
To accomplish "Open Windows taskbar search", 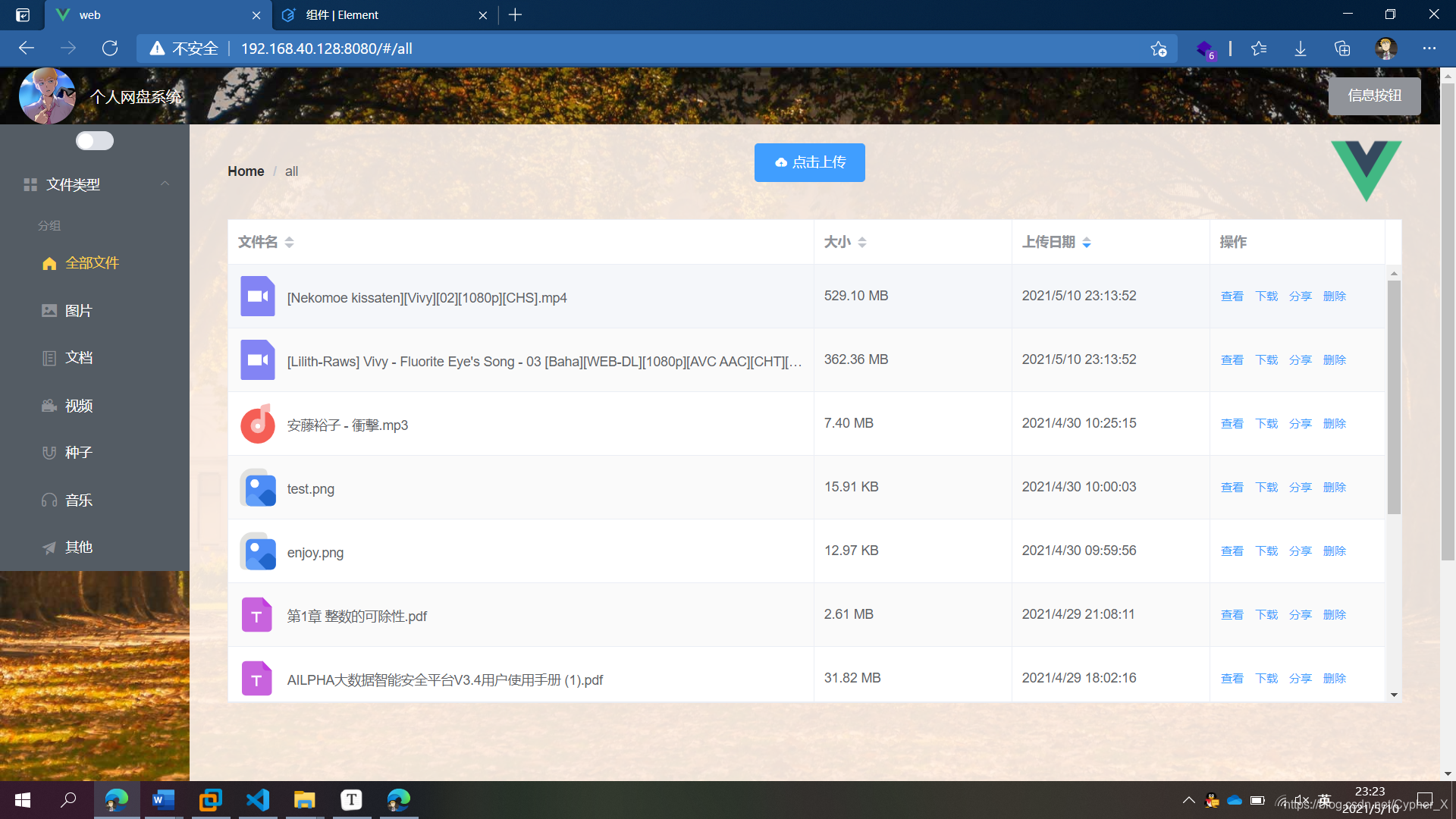I will (69, 800).
